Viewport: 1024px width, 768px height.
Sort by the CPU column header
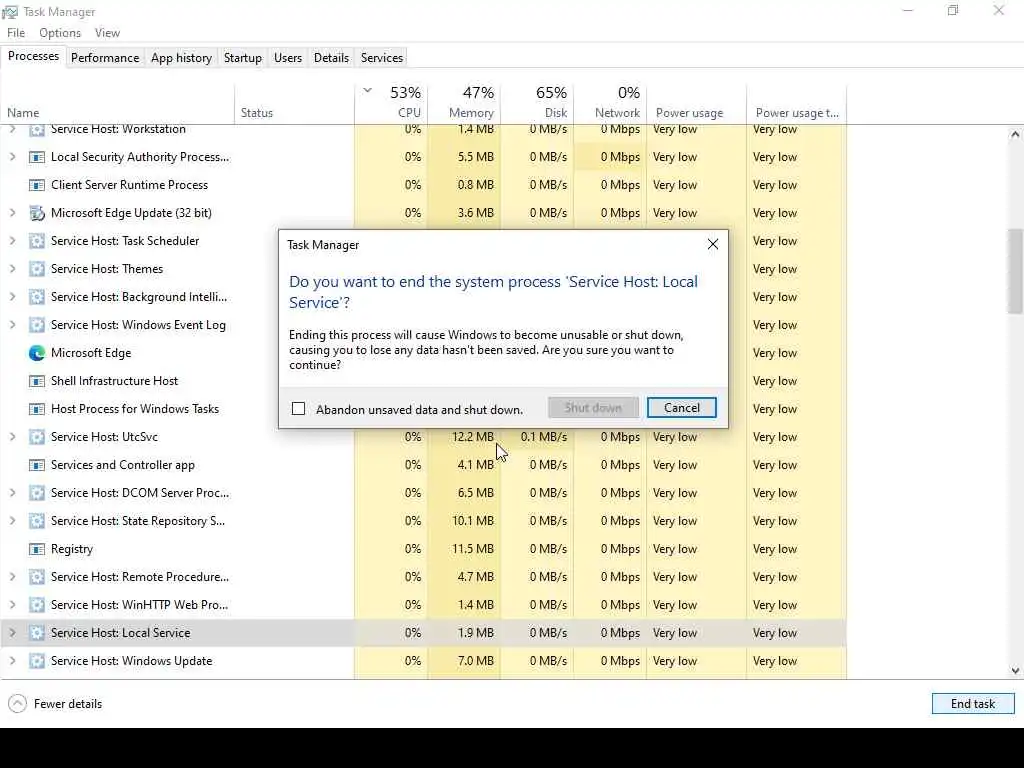coord(391,103)
